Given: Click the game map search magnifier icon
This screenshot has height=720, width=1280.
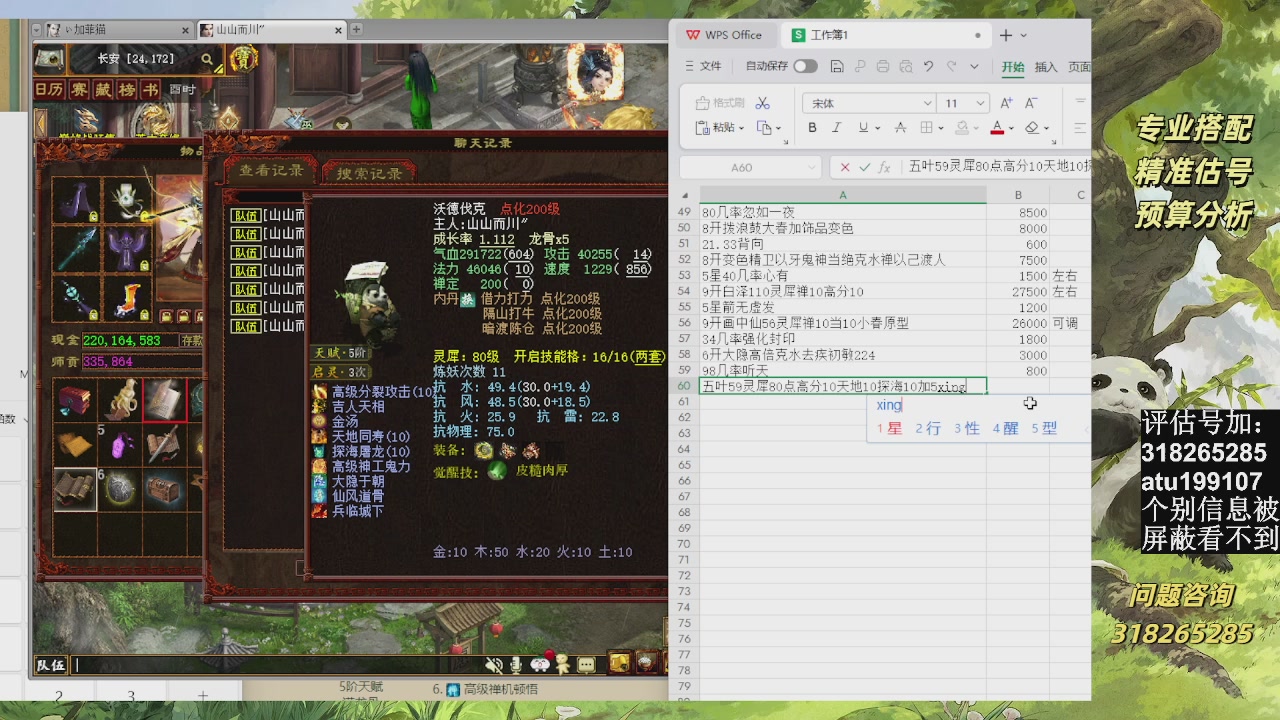Looking at the screenshot, I should (207, 60).
